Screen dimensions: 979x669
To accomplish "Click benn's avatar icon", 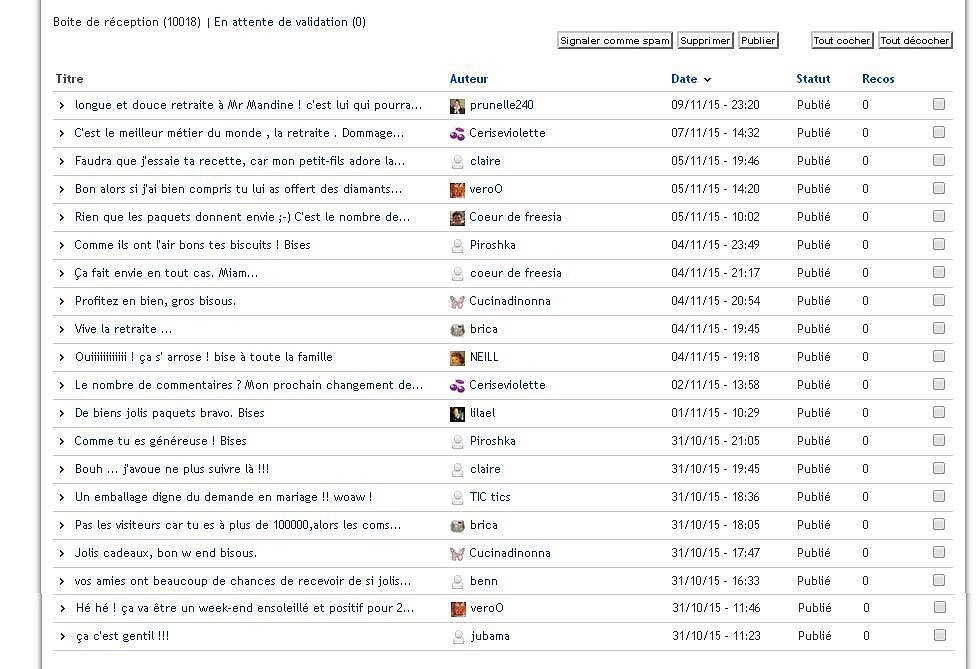I will [457, 582].
